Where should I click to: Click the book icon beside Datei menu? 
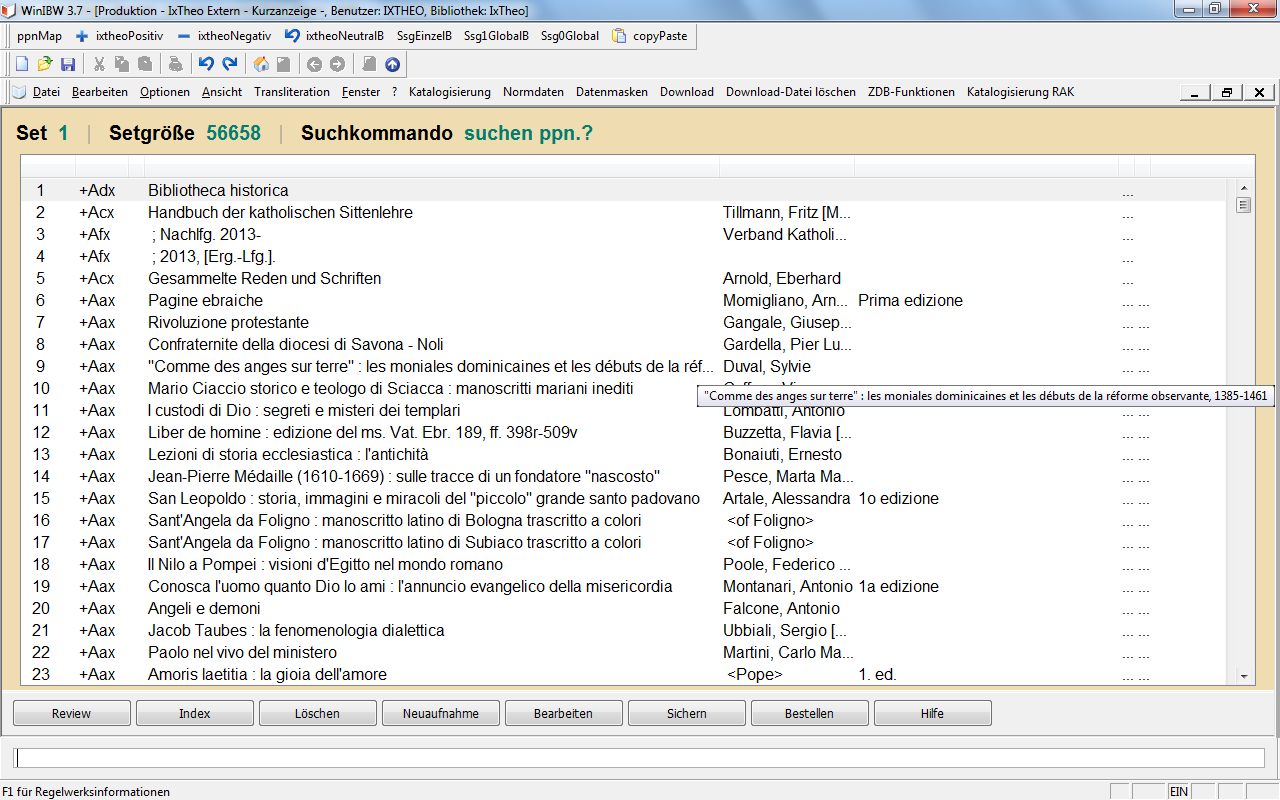20,92
